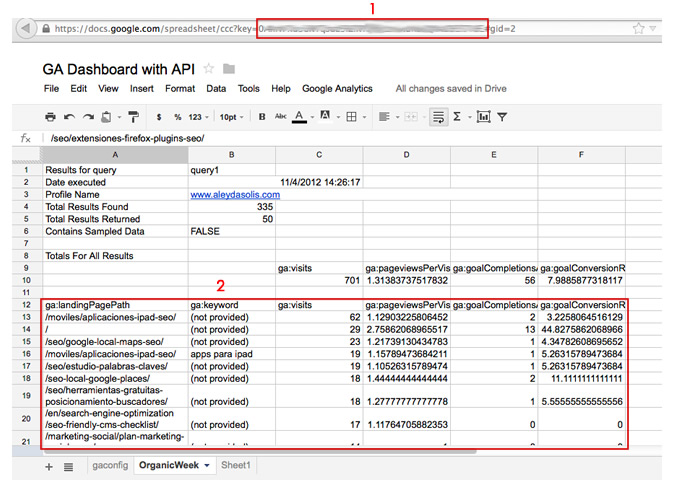
Task: Format as currency with dollar icon
Action: tap(159, 117)
